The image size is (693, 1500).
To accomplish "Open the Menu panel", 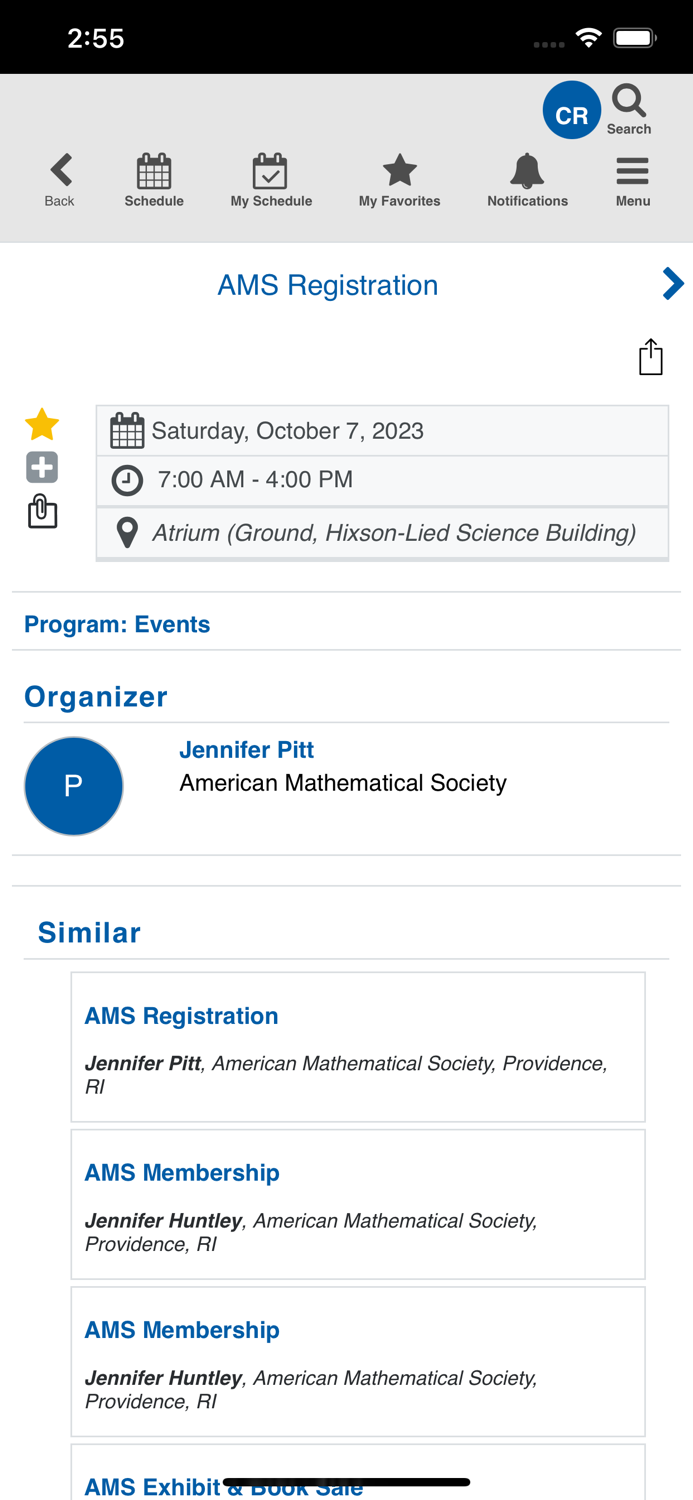I will tap(632, 178).
